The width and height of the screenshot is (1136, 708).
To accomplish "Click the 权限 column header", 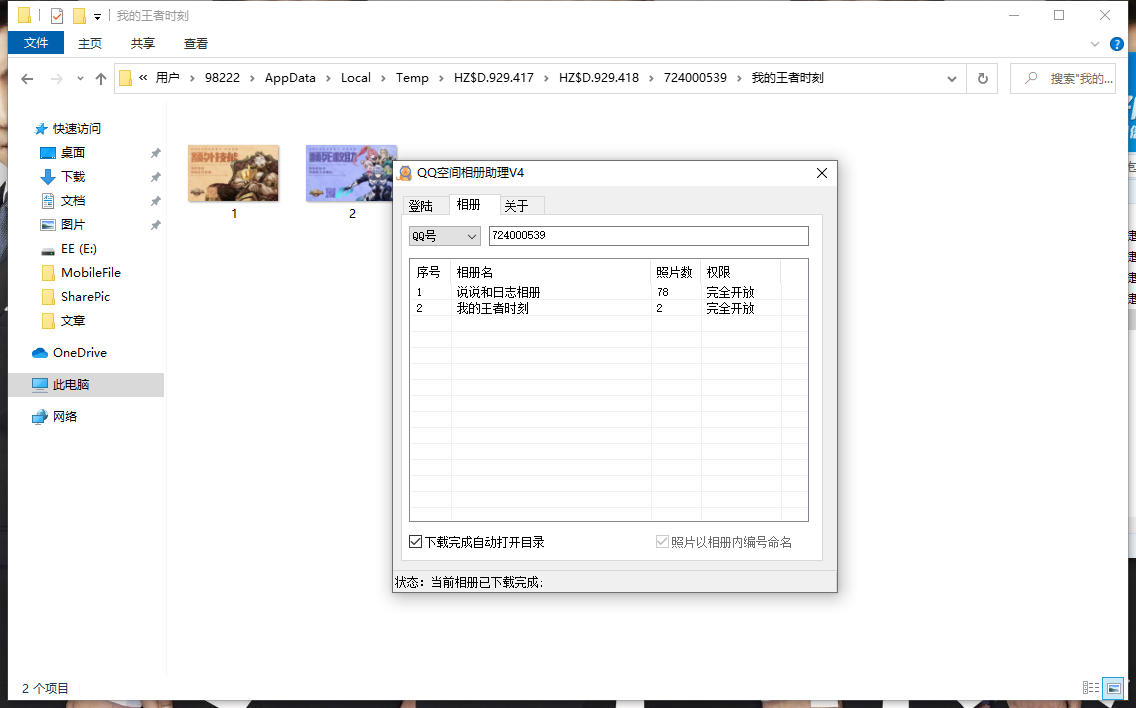I will tap(740, 272).
